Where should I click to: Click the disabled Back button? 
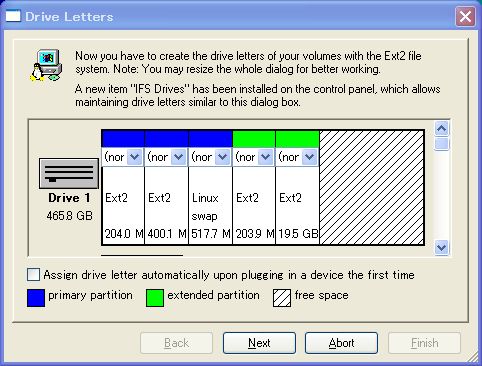[x=177, y=343]
